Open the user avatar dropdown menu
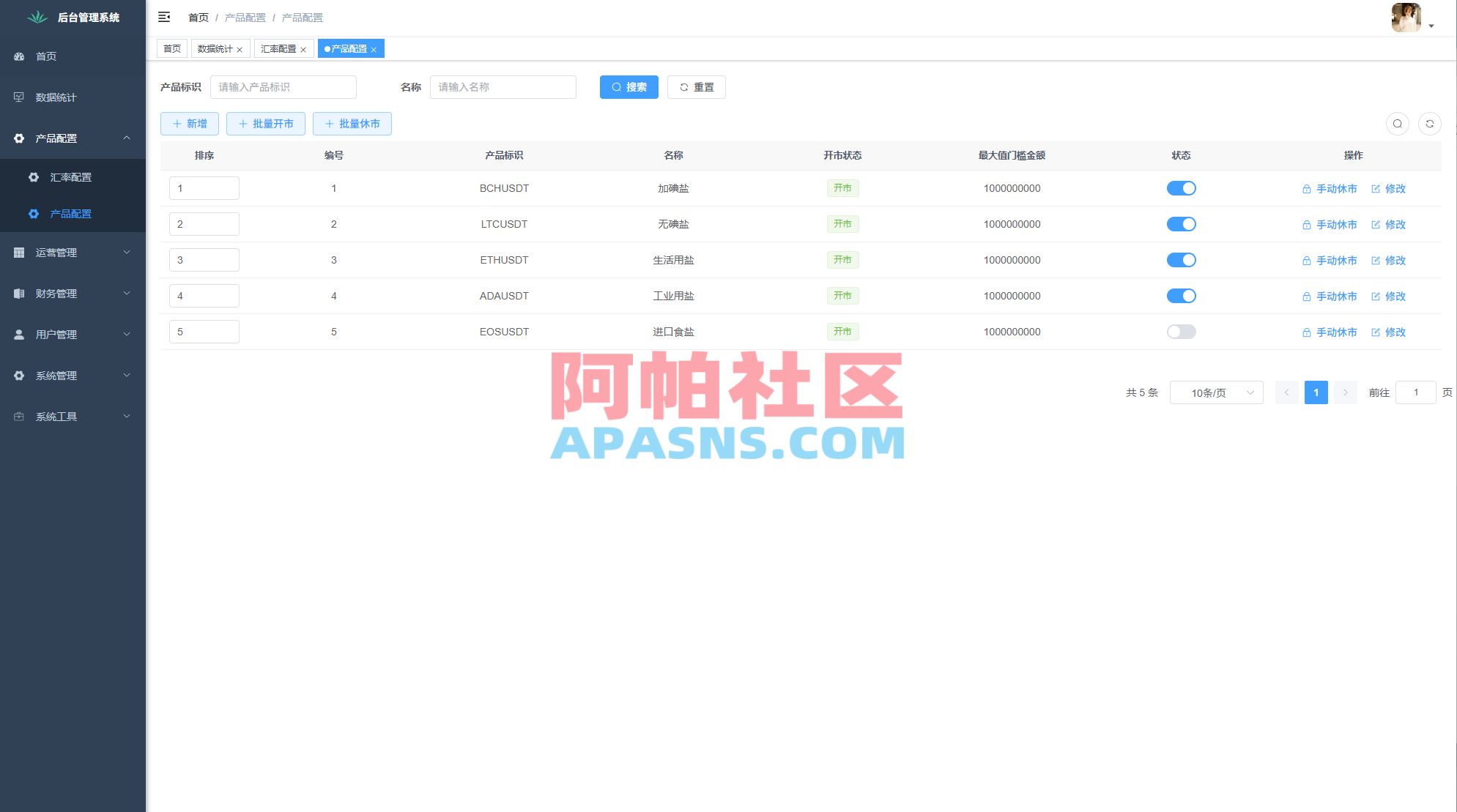 [x=1405, y=18]
